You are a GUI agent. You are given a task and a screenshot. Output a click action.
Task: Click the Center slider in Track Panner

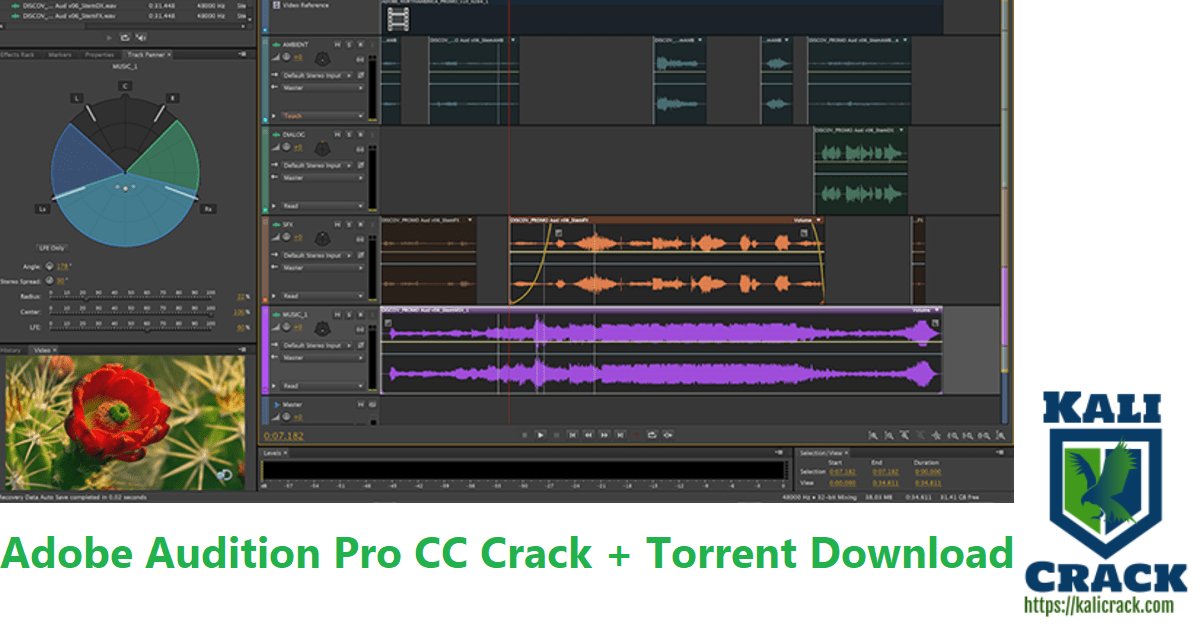coord(130,313)
